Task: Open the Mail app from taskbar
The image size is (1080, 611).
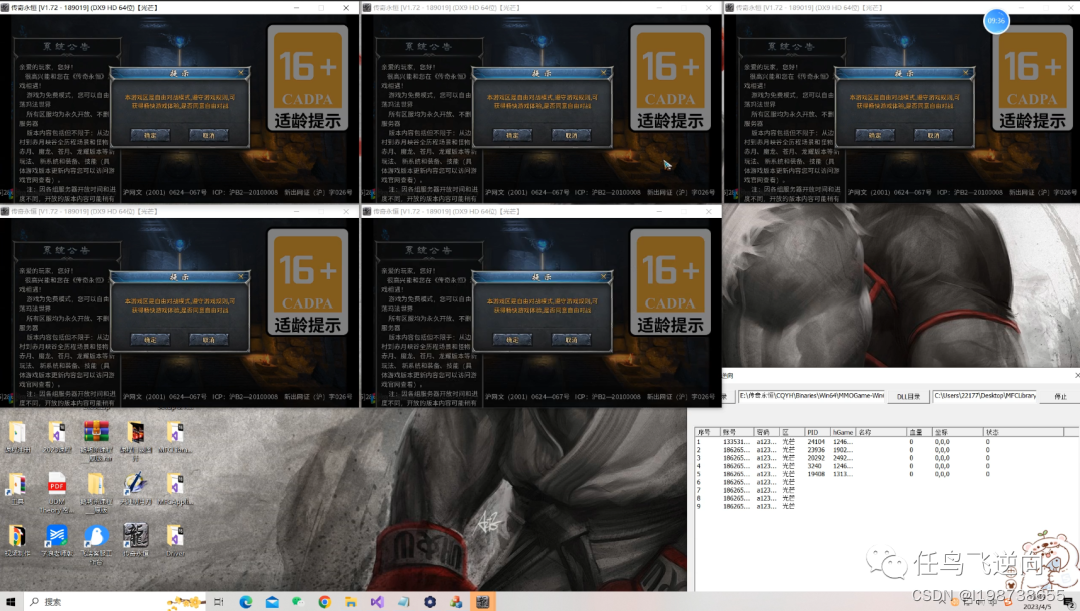Action: (272, 602)
